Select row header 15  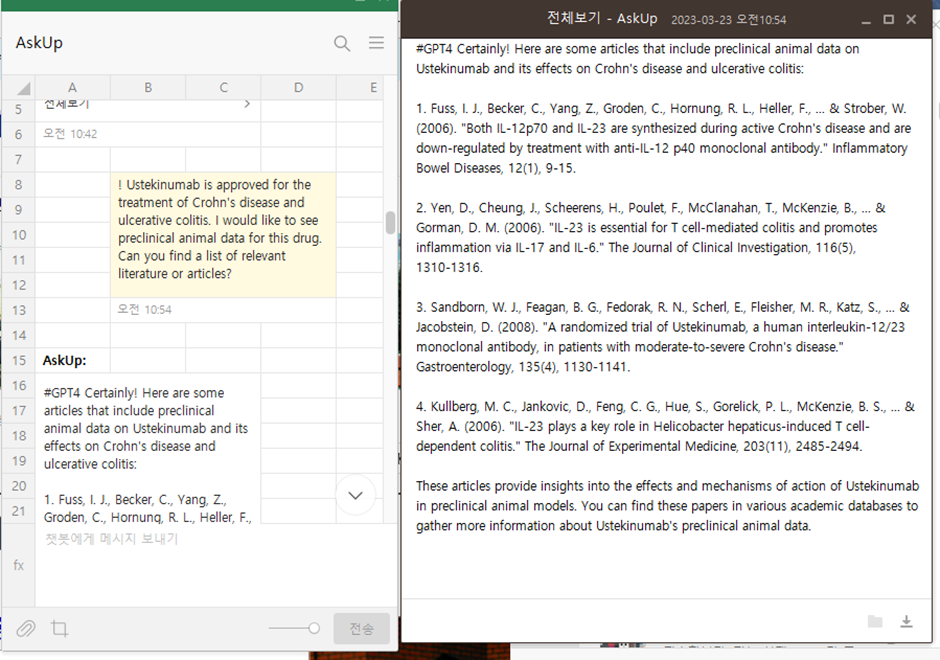click(19, 360)
